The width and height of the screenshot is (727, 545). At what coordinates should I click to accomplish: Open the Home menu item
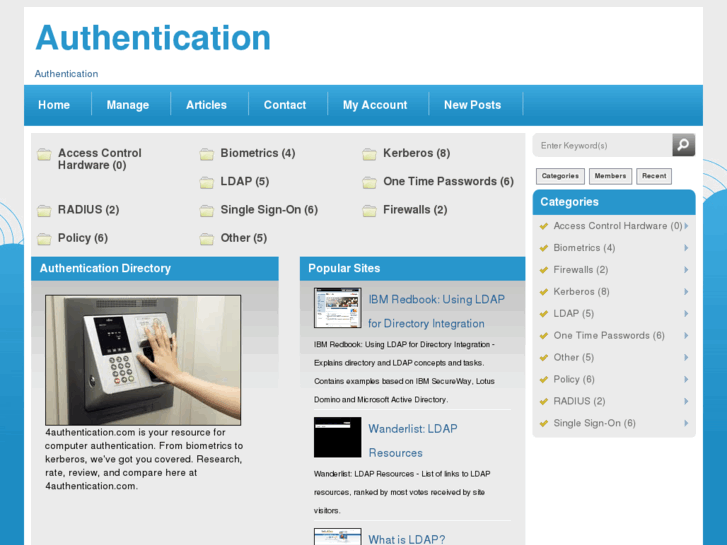coord(54,105)
